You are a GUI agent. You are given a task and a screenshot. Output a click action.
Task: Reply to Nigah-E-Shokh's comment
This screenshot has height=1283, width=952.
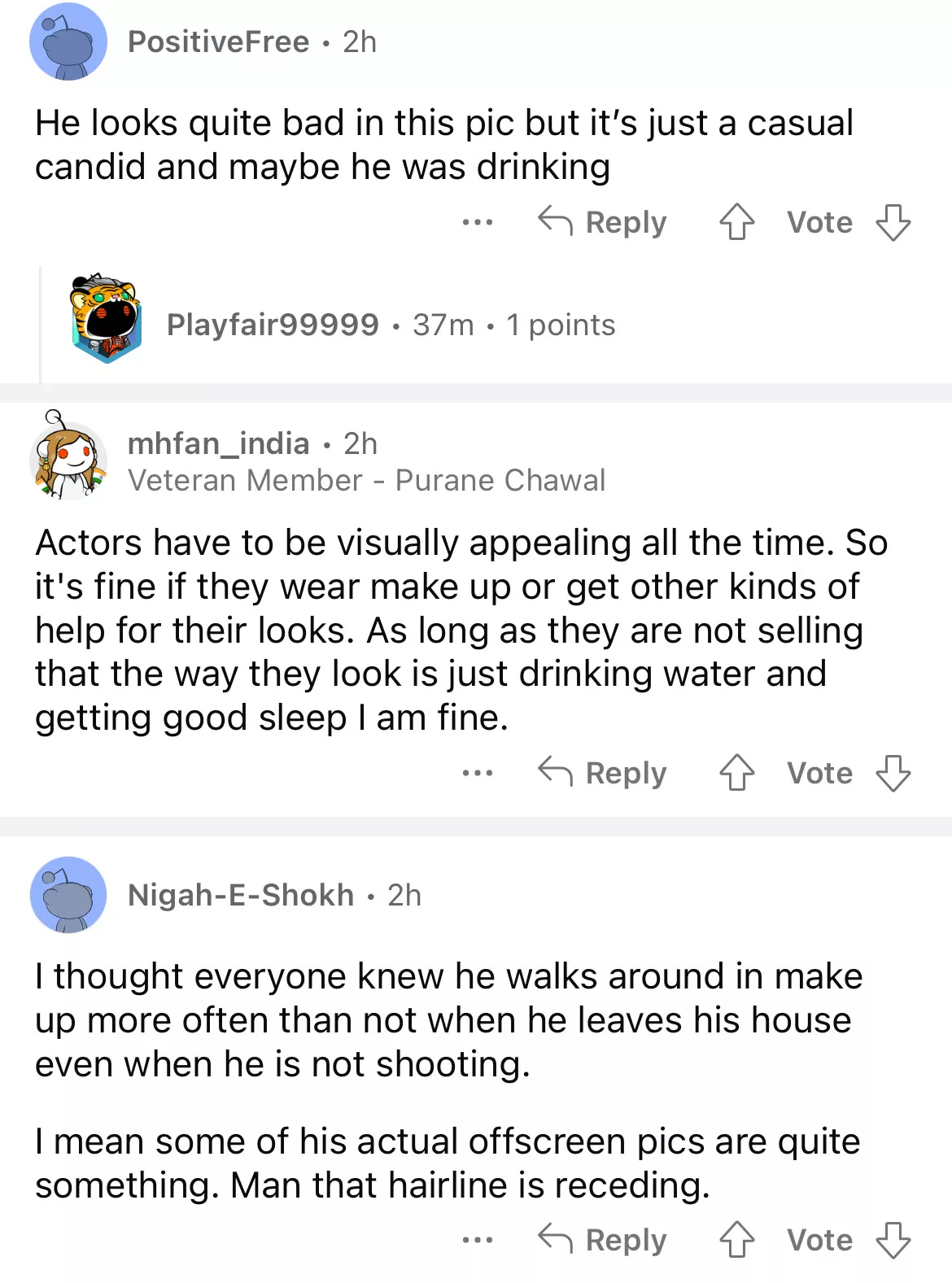point(603,1239)
